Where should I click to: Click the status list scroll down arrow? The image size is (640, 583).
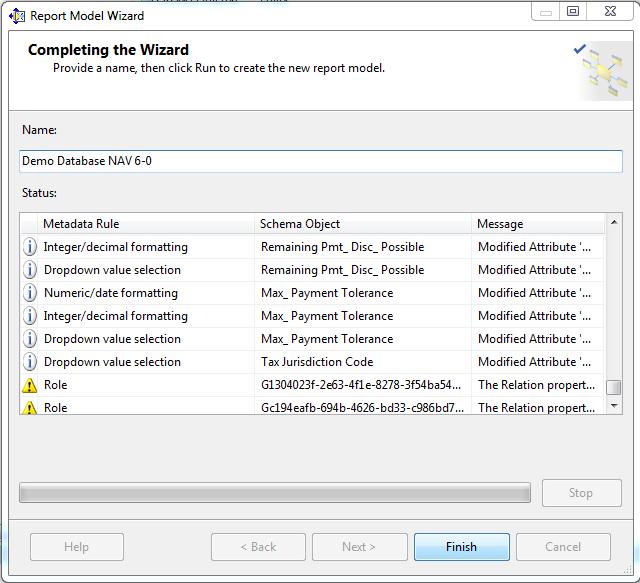pyautogui.click(x=614, y=405)
